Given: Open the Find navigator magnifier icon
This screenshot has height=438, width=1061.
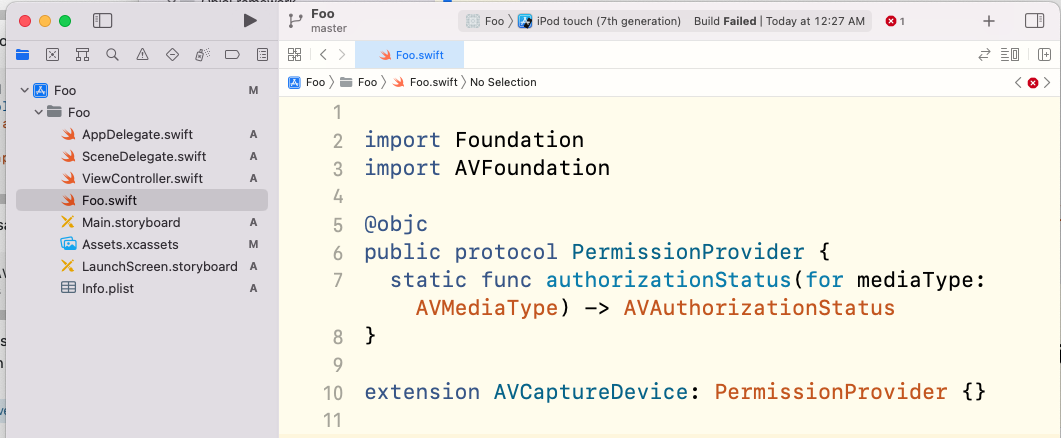Looking at the screenshot, I should tap(112, 55).
